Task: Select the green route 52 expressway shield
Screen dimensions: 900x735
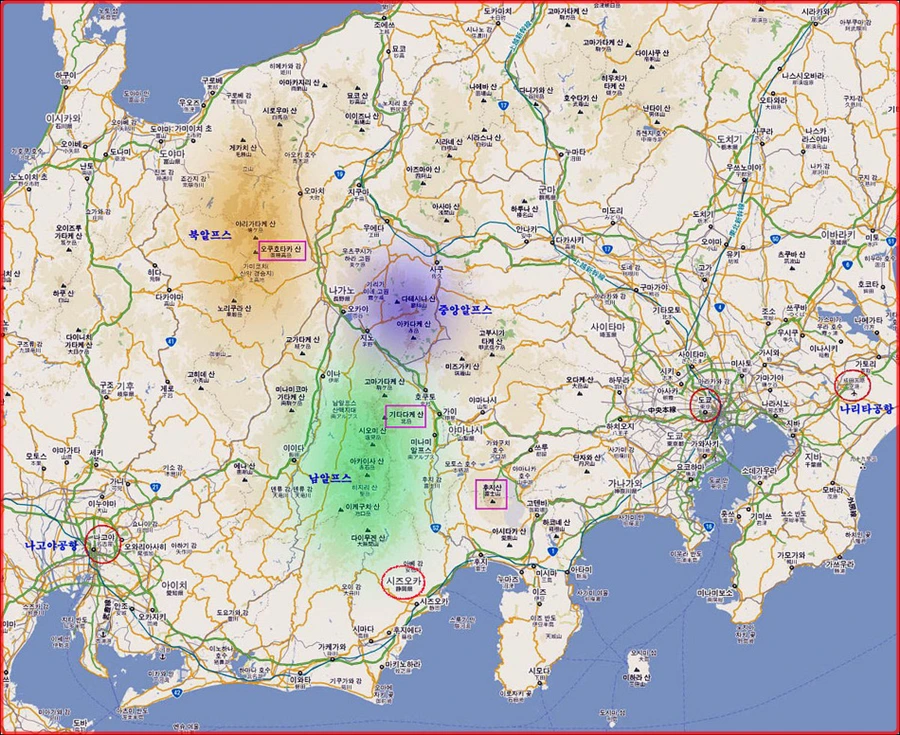Action: 435,528
